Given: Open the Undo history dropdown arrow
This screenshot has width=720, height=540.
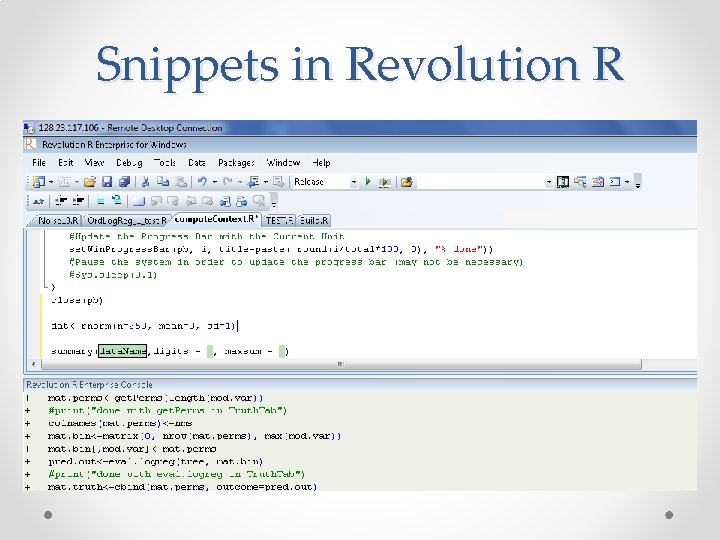Looking at the screenshot, I should [x=214, y=182].
